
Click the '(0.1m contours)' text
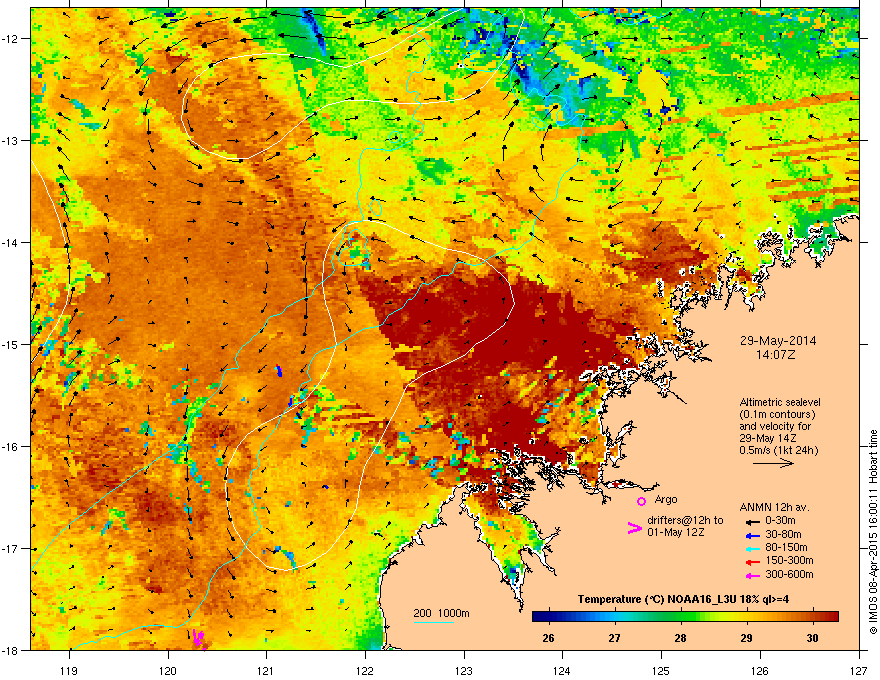pyautogui.click(x=777, y=415)
